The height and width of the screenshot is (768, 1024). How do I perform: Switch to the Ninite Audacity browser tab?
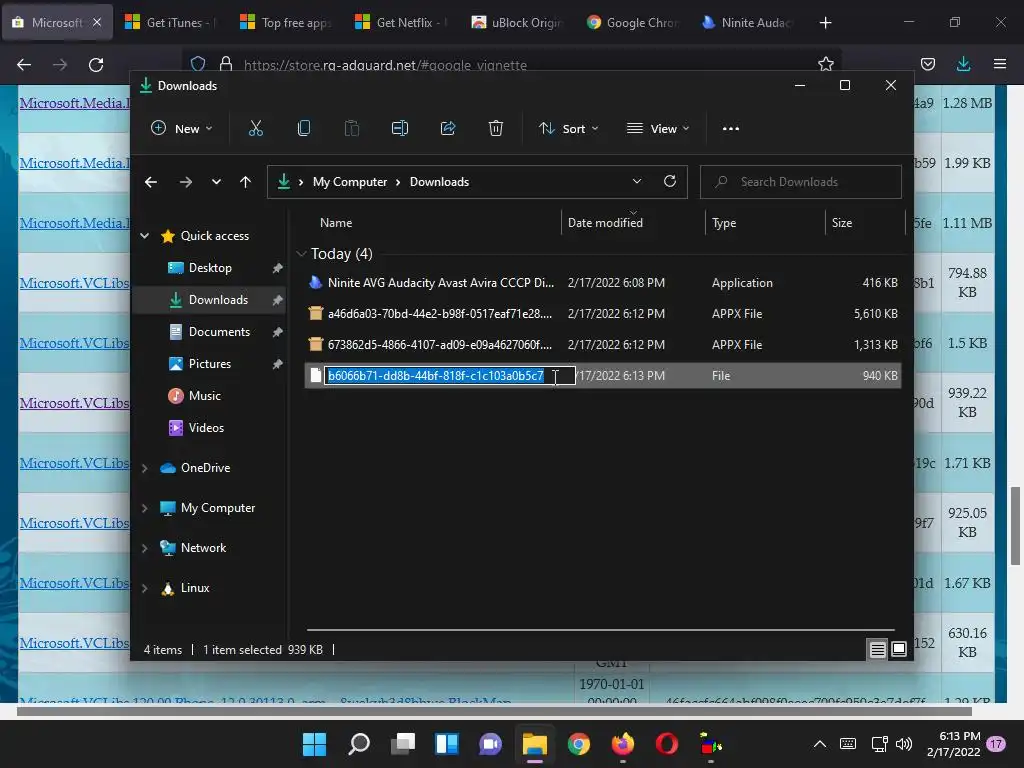click(x=746, y=22)
